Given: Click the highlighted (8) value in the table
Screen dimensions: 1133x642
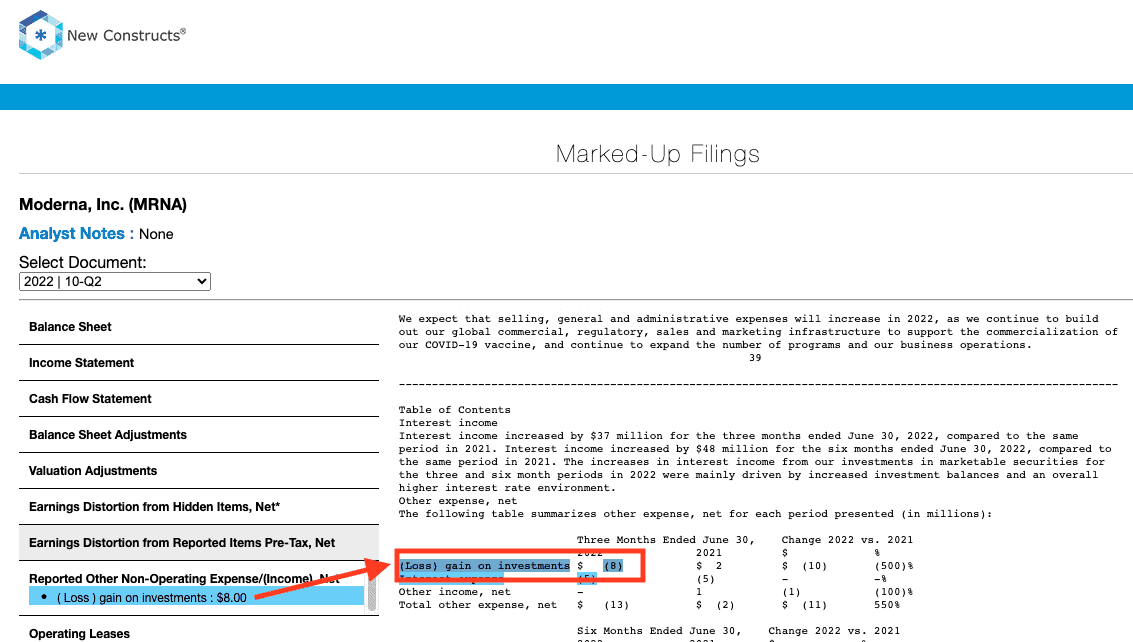Looking at the screenshot, I should coord(613,566).
